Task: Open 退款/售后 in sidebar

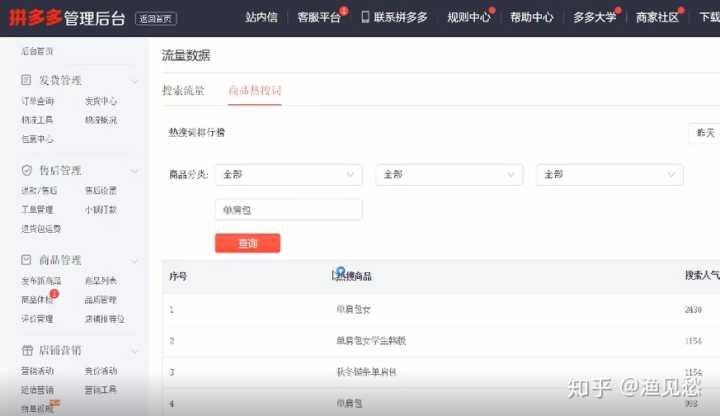Action: point(39,191)
